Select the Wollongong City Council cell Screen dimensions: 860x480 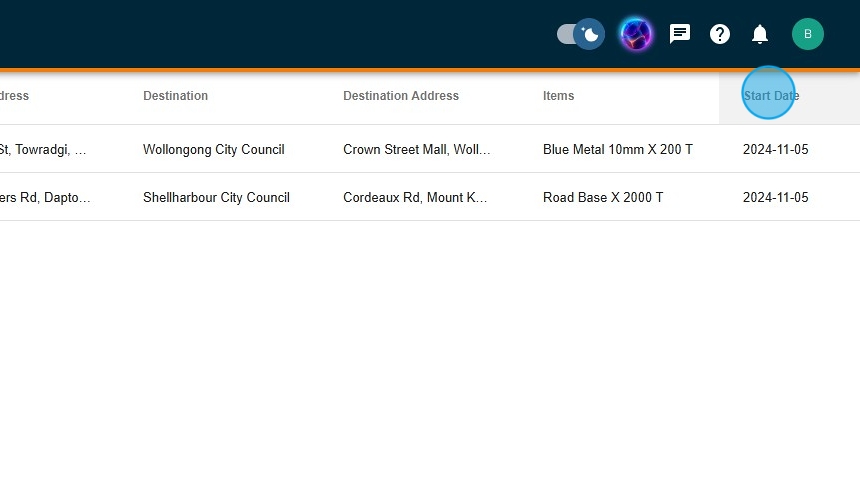pos(214,150)
